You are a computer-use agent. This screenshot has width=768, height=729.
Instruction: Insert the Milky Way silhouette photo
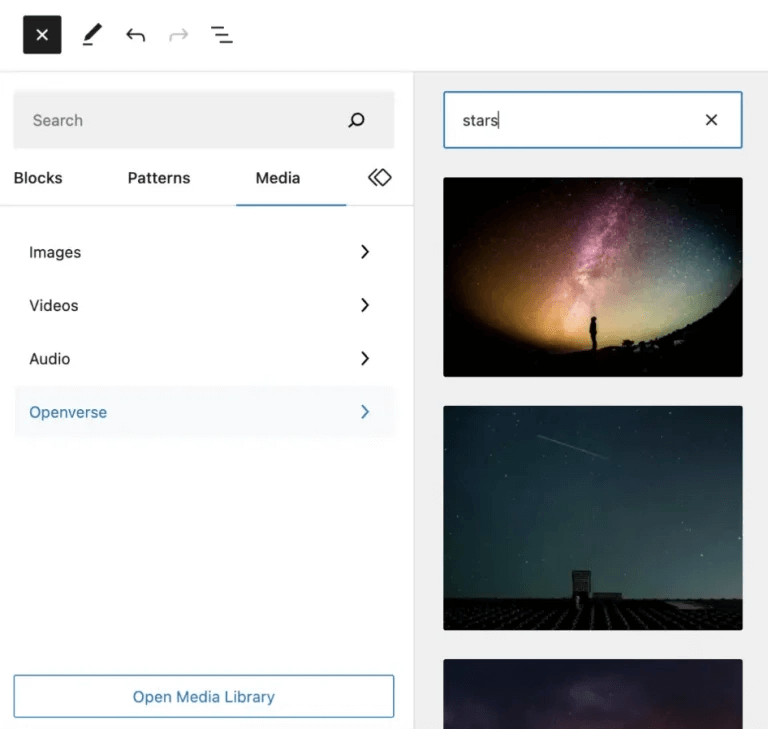pos(593,277)
